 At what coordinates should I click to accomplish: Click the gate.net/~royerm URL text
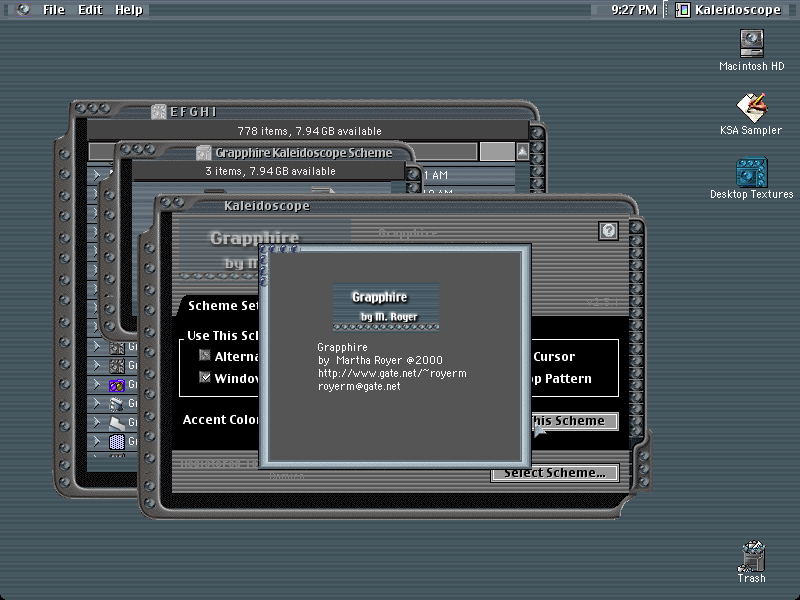[x=392, y=373]
